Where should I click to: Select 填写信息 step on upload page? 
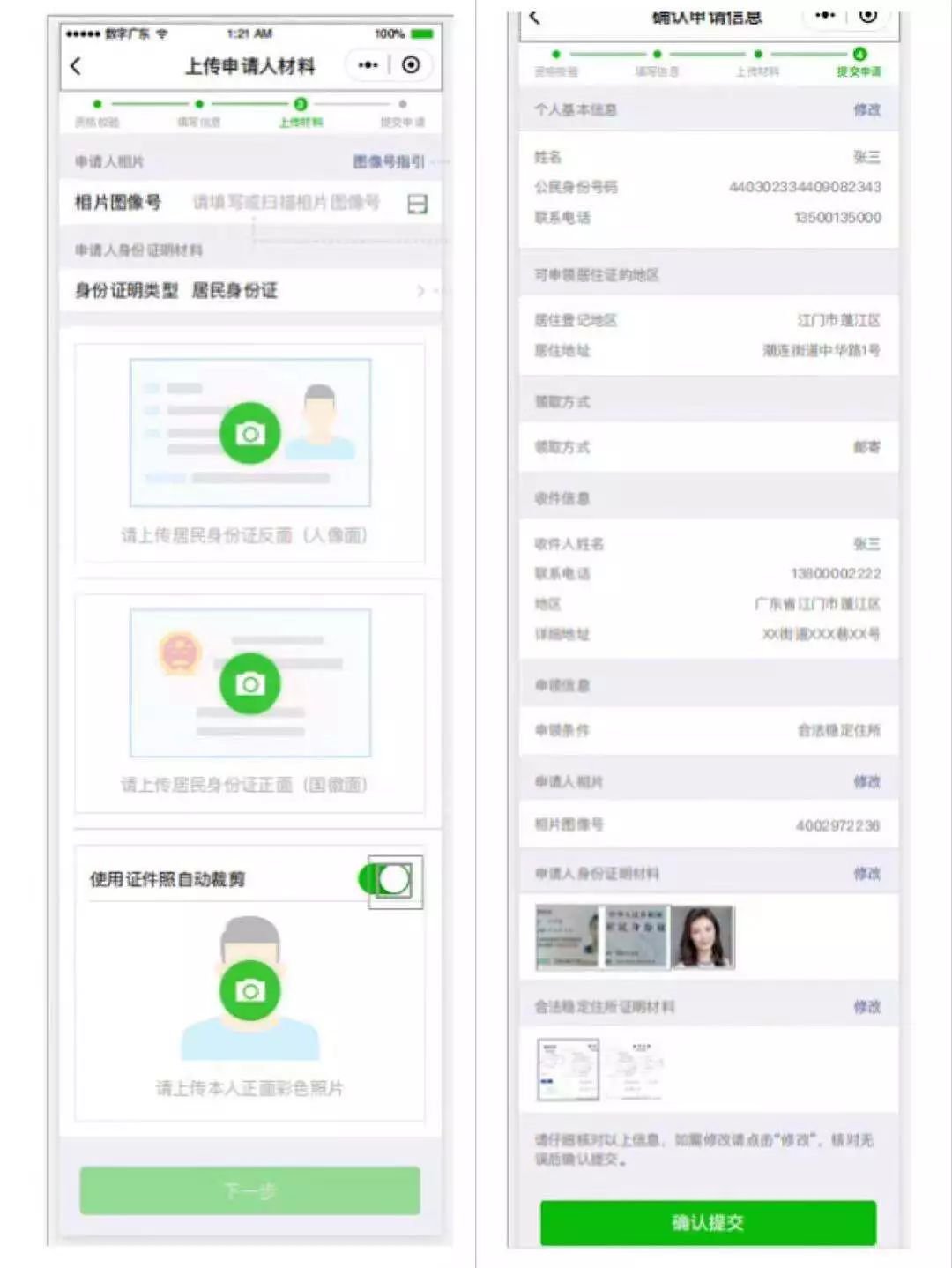199,114
